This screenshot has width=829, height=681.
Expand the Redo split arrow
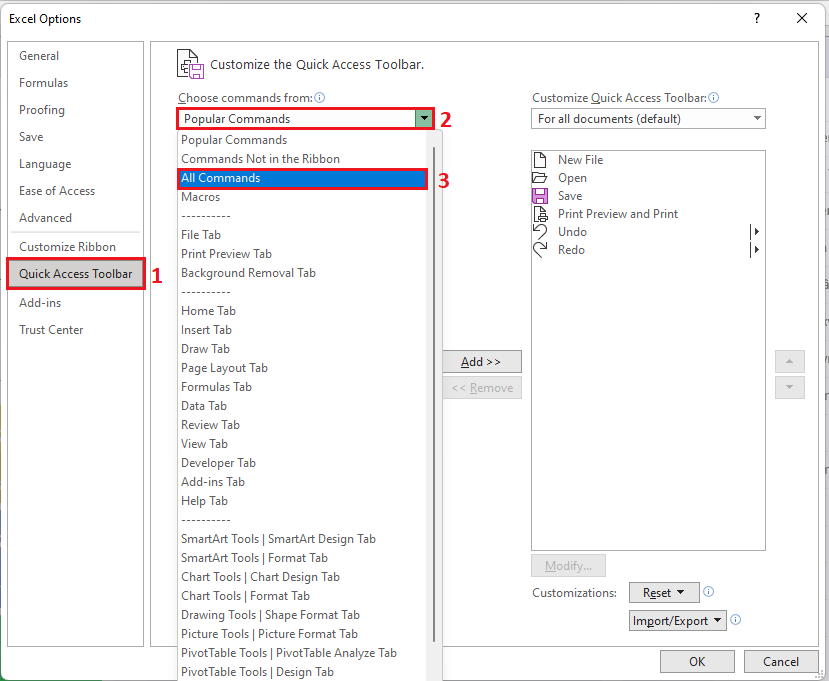pyautogui.click(x=757, y=250)
